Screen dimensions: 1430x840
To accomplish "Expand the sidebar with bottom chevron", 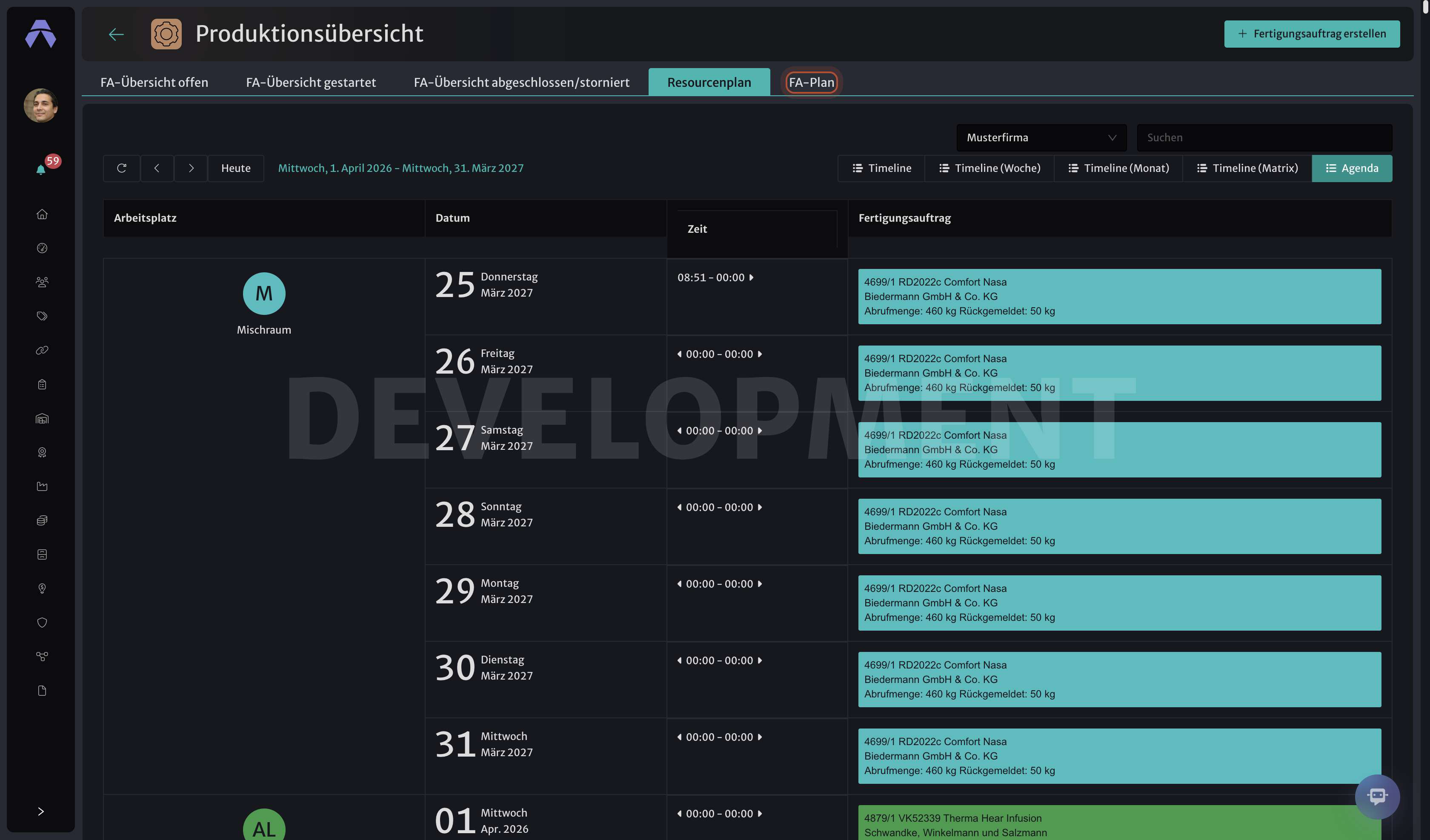I will point(41,811).
